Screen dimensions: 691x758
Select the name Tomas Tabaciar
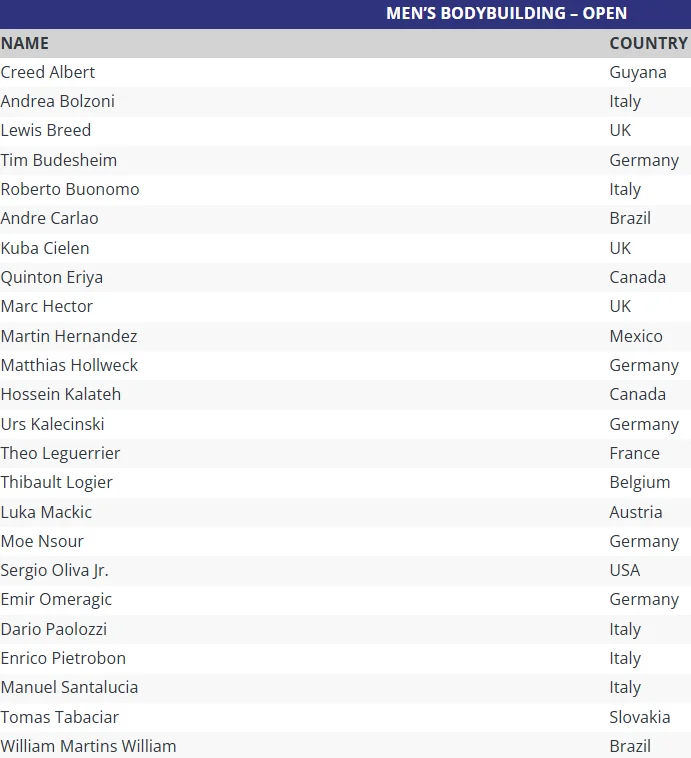pyautogui.click(x=60, y=717)
